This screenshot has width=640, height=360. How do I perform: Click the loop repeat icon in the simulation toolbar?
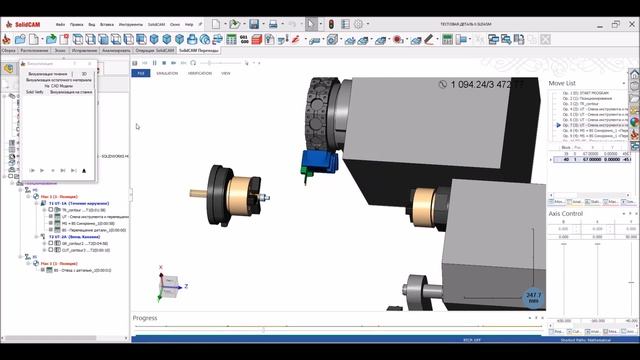click(193, 63)
